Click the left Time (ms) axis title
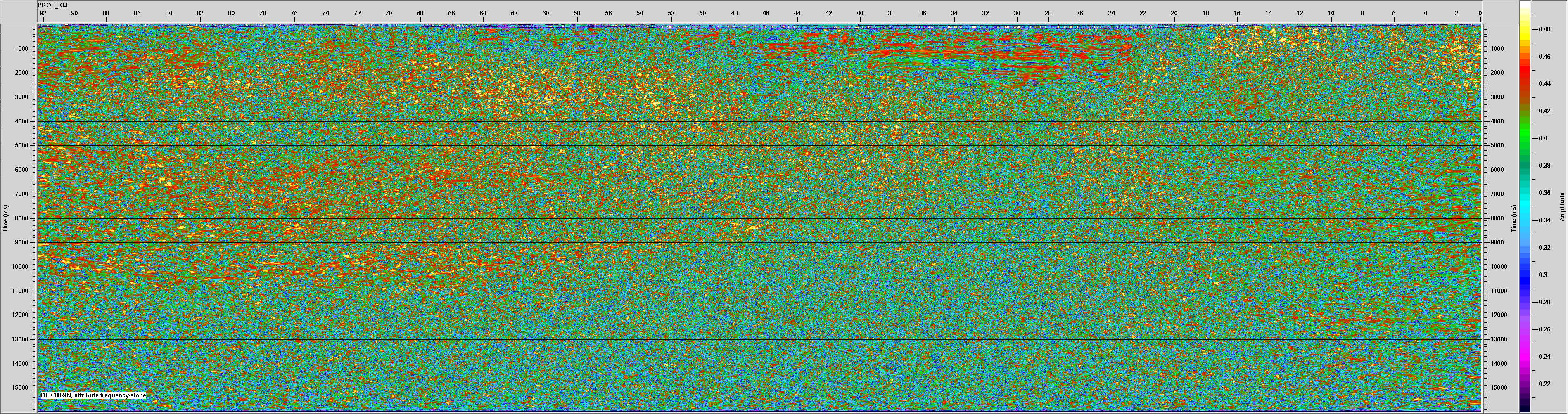1568x414 pixels. tap(5, 218)
